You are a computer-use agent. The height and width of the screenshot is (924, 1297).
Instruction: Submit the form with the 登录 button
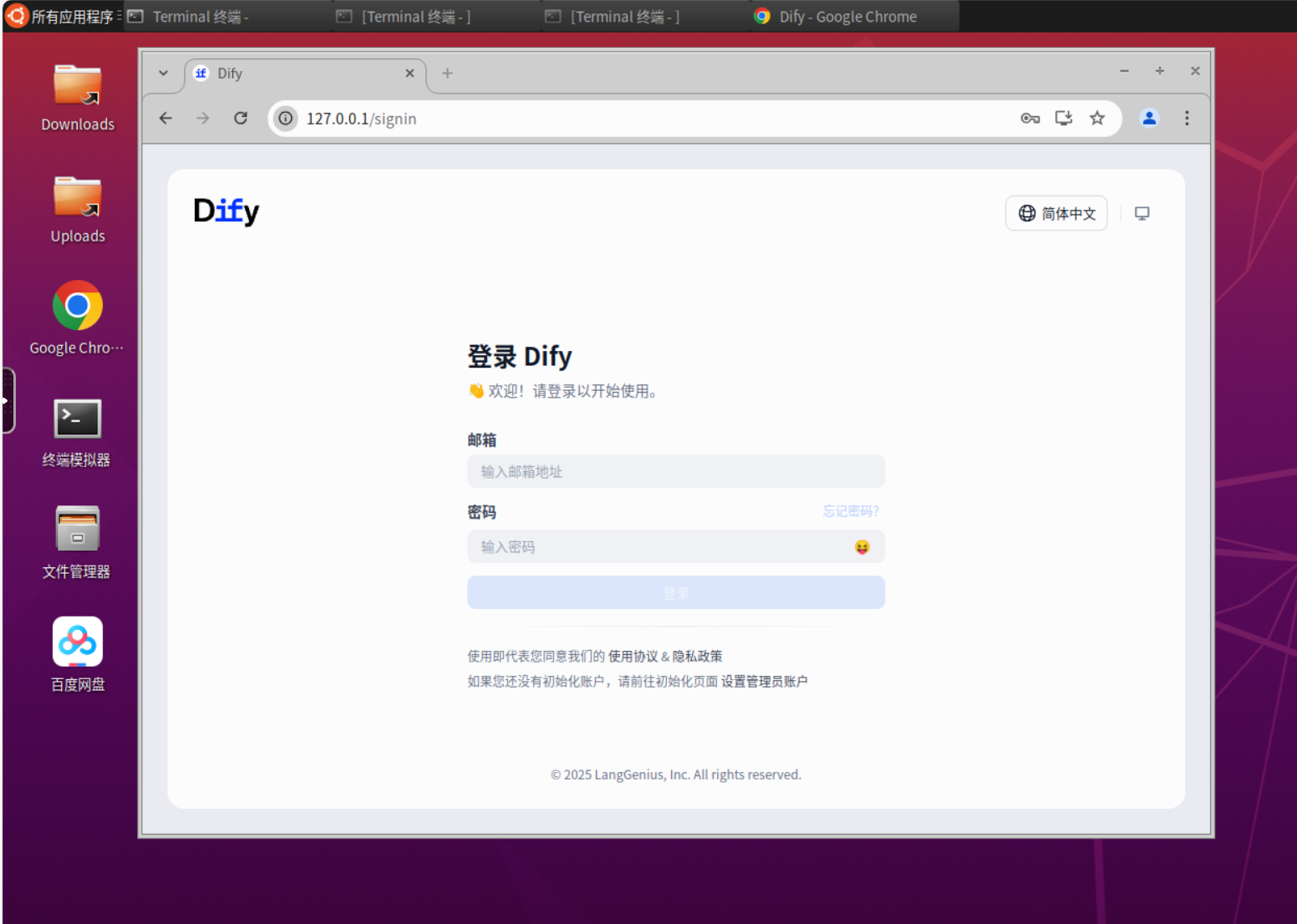[675, 592]
